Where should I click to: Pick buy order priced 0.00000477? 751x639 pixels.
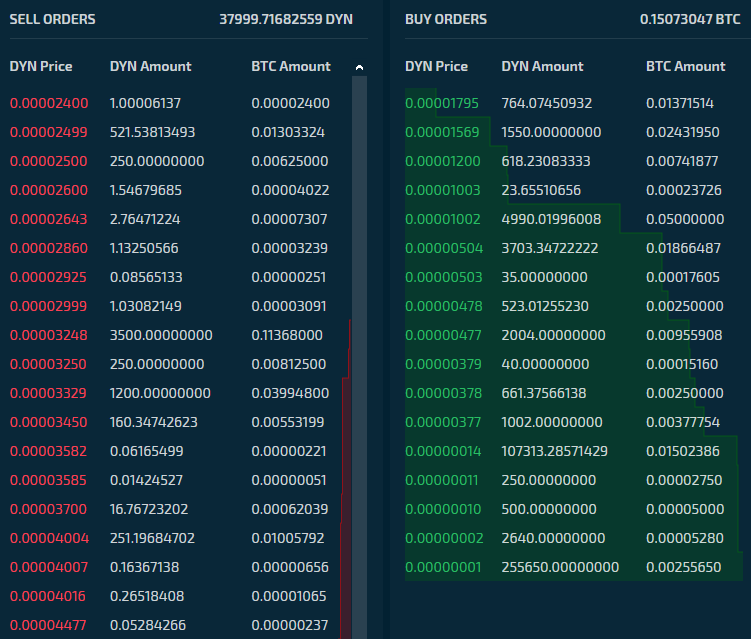[443, 335]
